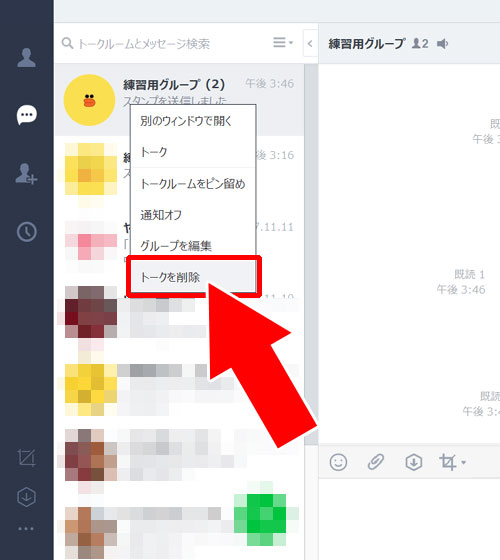Open the Chats speech bubble icon
The height and width of the screenshot is (560, 500).
26,115
